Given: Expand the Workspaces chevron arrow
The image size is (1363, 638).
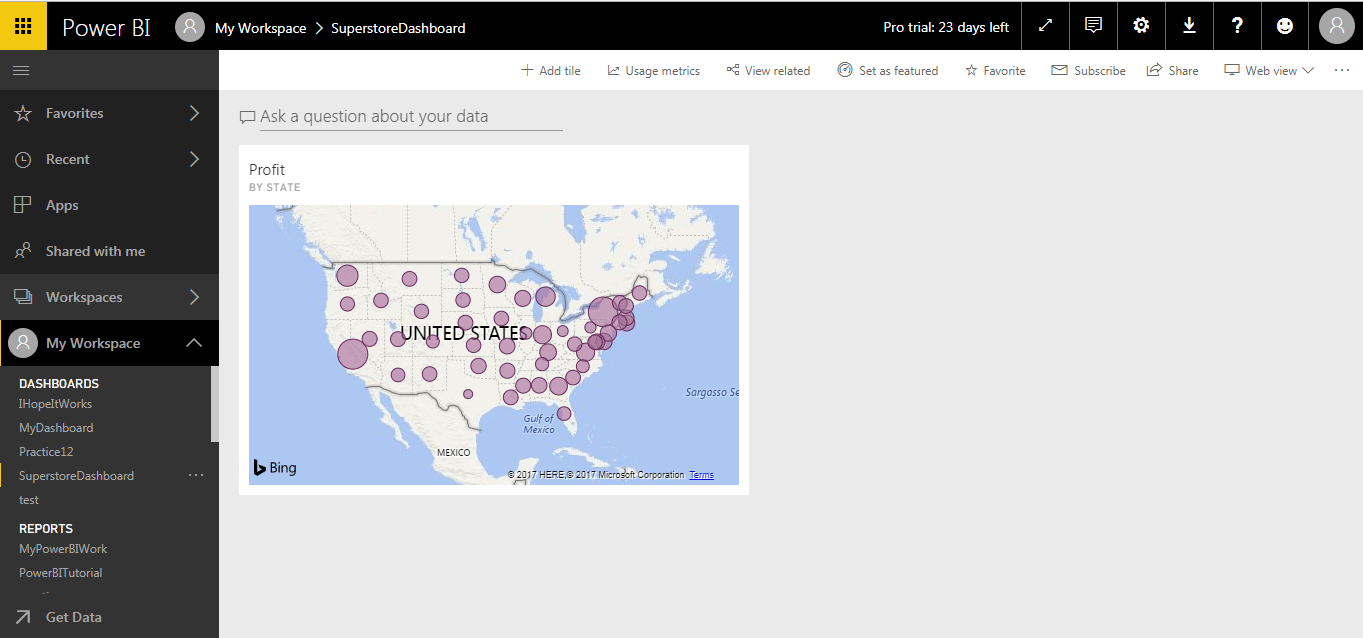Looking at the screenshot, I should coord(194,297).
